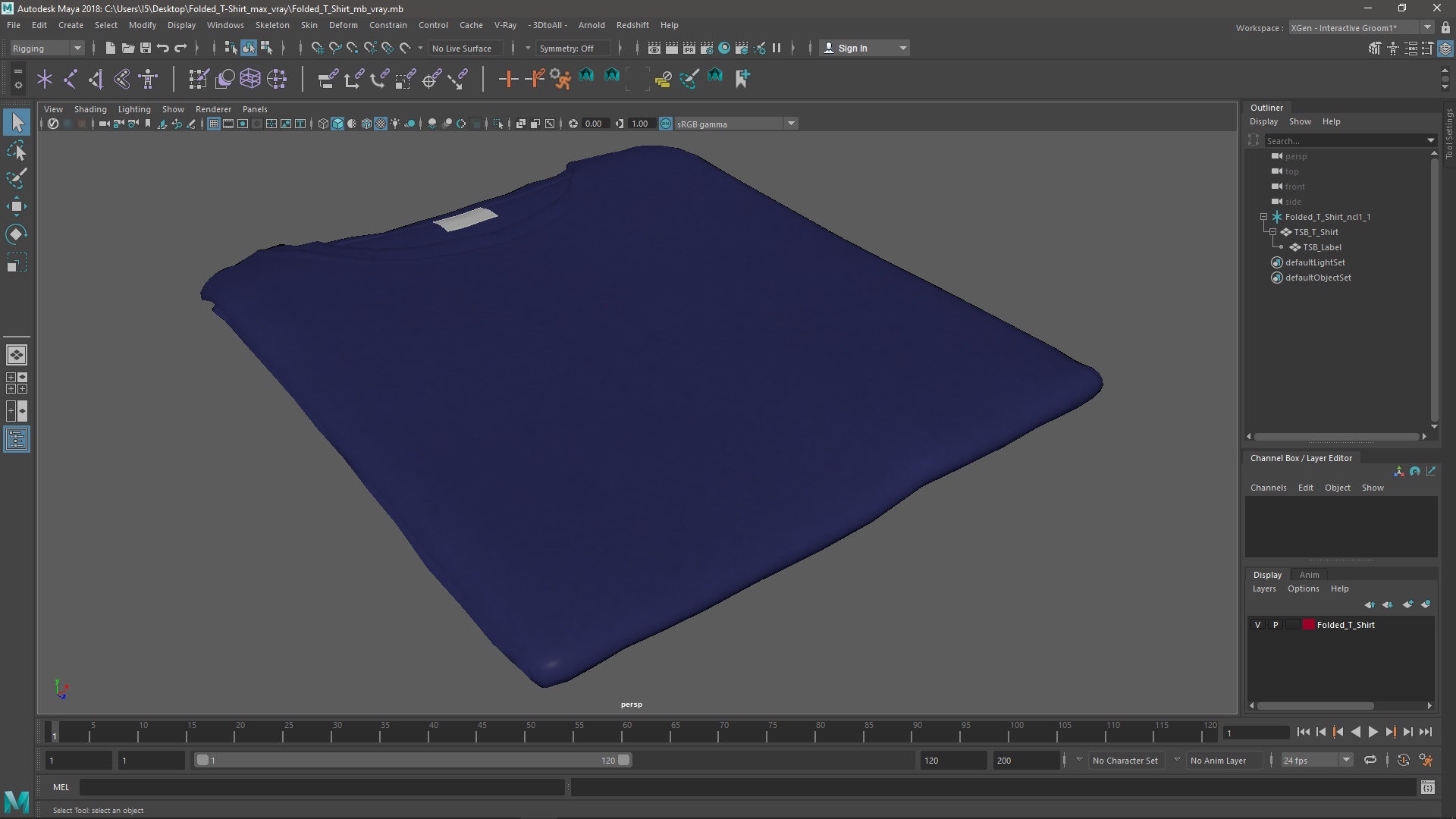Image resolution: width=1456 pixels, height=819 pixels.
Task: Click the Redo arrow icon
Action: [x=180, y=48]
